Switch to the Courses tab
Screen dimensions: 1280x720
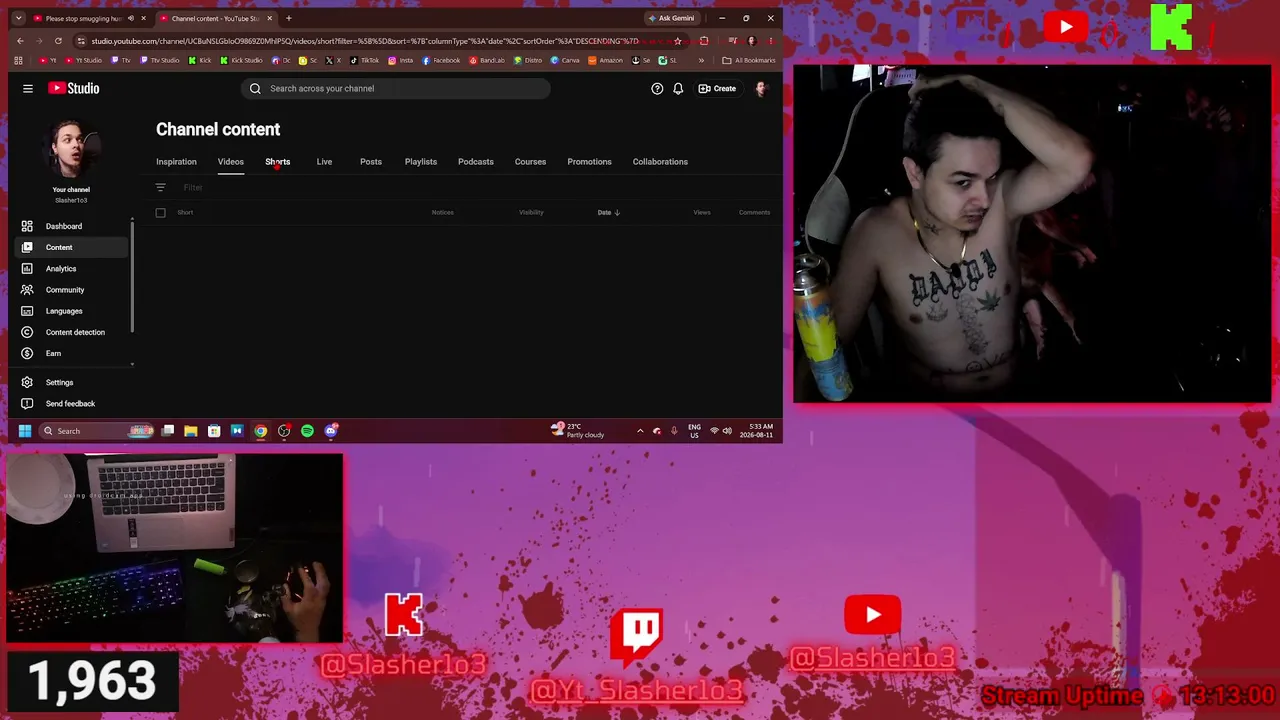click(530, 162)
